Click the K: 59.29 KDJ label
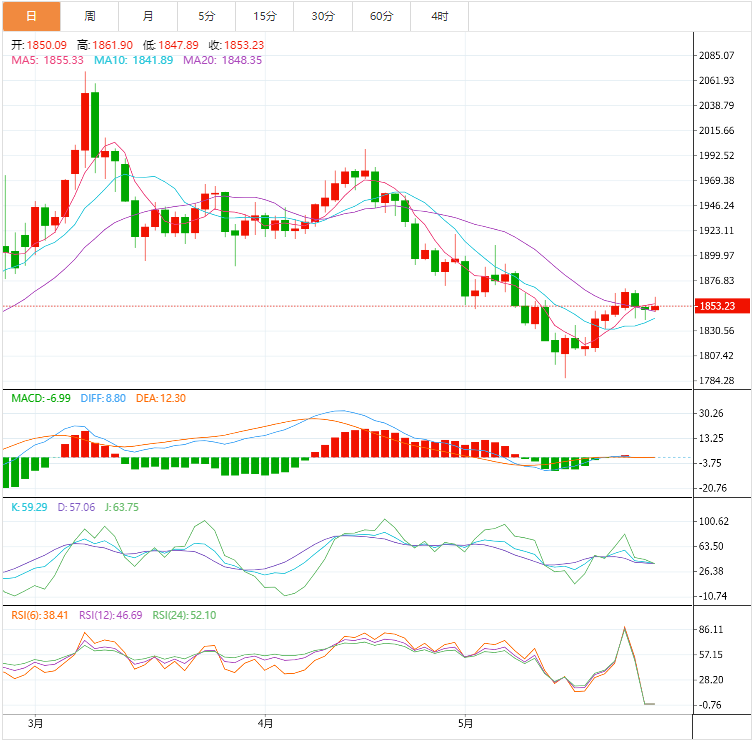 click(x=29, y=507)
